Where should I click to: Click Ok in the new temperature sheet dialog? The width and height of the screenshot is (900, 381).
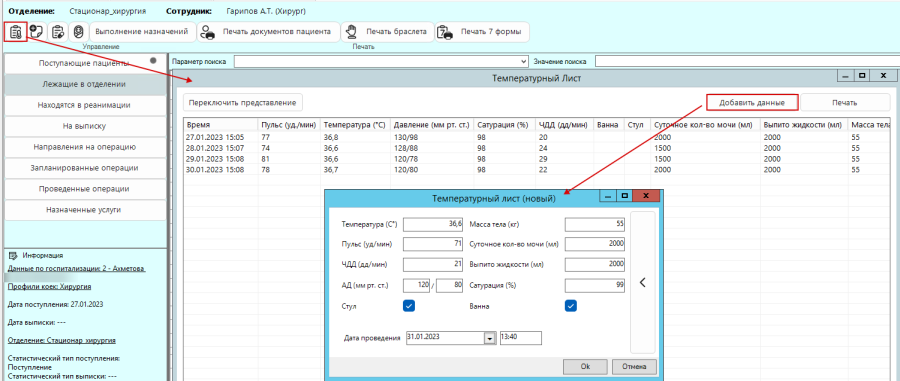585,366
